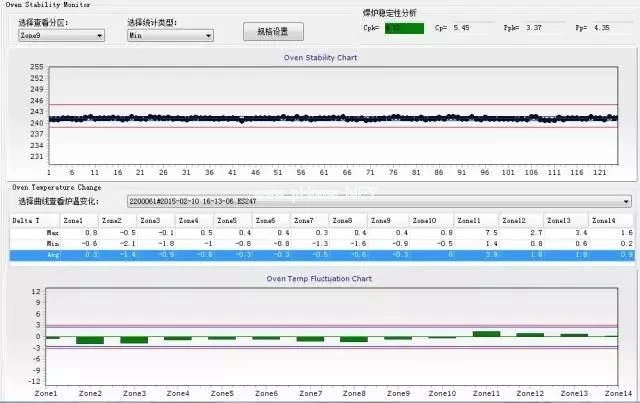
Task: Click the Zone12 green bar in fluctuation chart
Action: [530, 335]
